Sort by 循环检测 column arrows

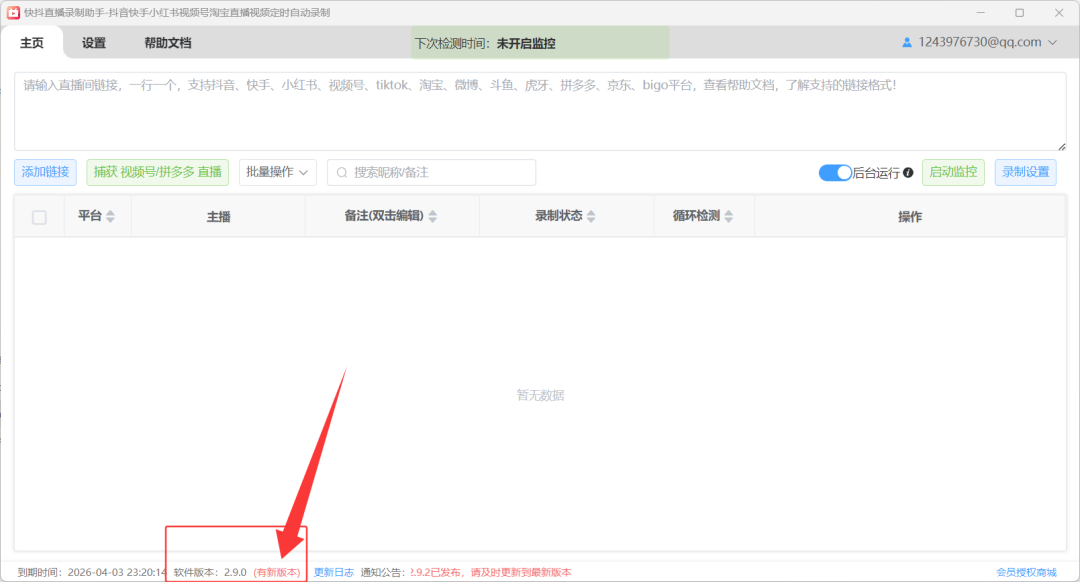(729, 216)
